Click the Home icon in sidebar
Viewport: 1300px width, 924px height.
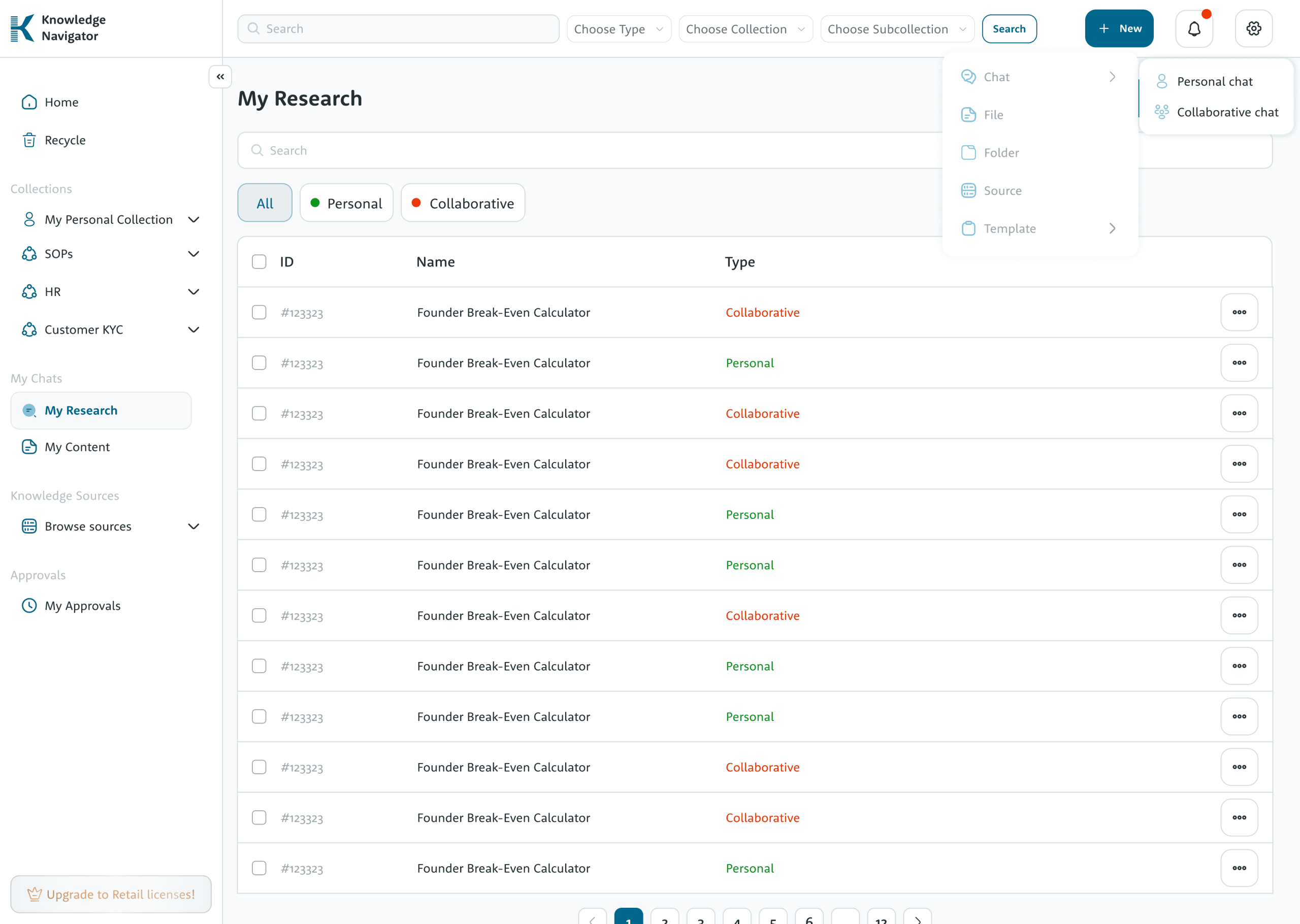click(x=29, y=103)
